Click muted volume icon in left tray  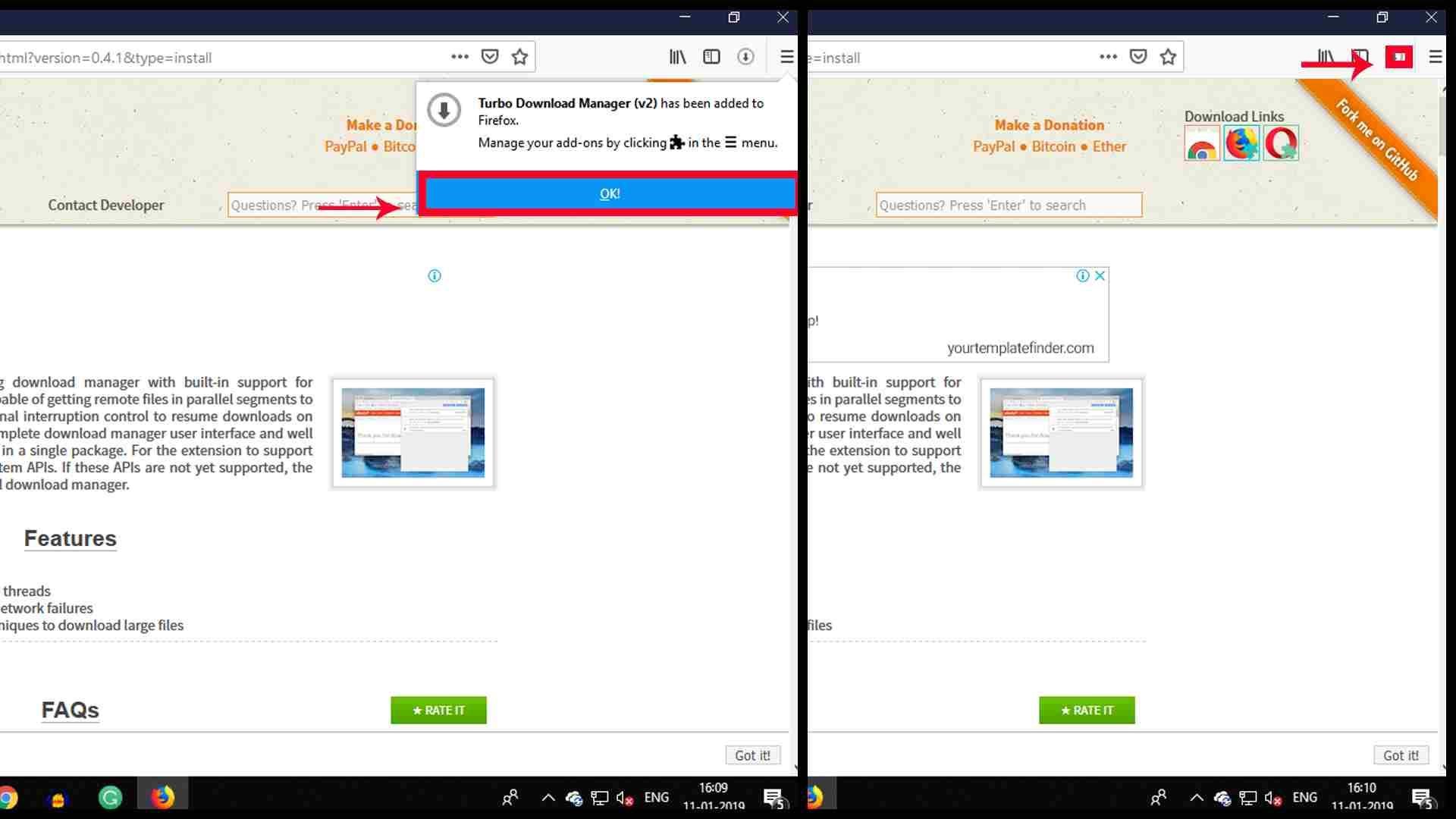pyautogui.click(x=625, y=799)
